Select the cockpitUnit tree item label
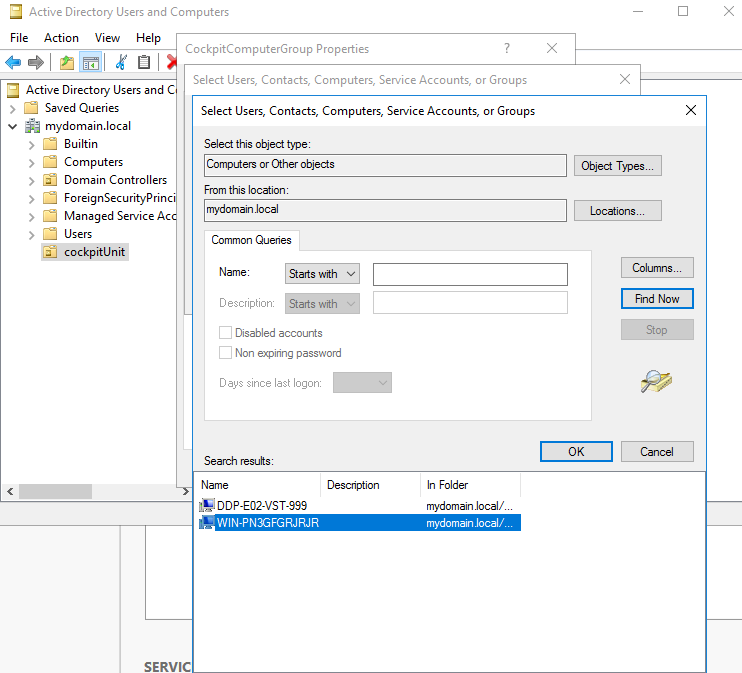This screenshot has height=673, width=742. tap(95, 252)
